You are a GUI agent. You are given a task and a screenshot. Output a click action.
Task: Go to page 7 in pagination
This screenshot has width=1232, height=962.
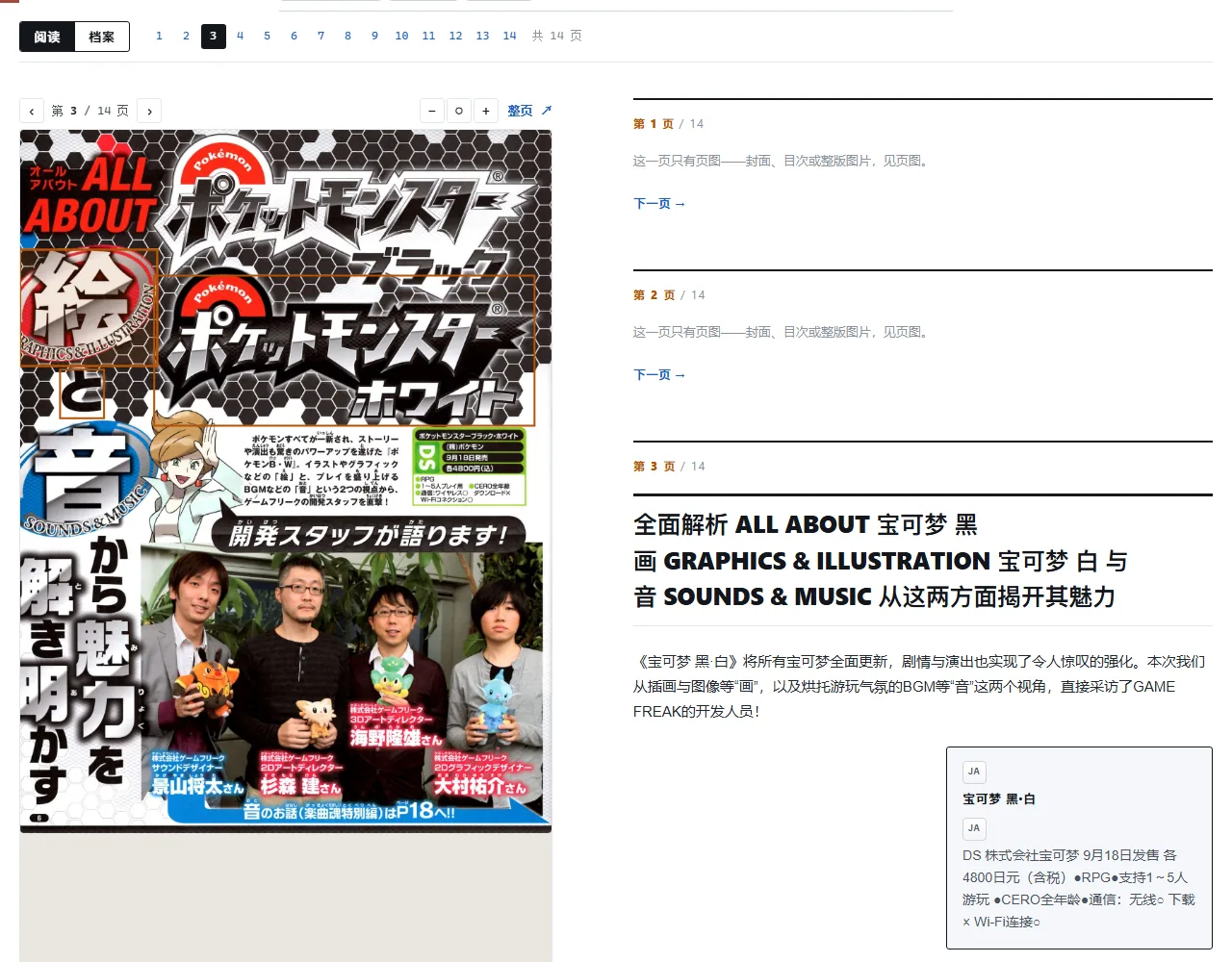pos(321,36)
